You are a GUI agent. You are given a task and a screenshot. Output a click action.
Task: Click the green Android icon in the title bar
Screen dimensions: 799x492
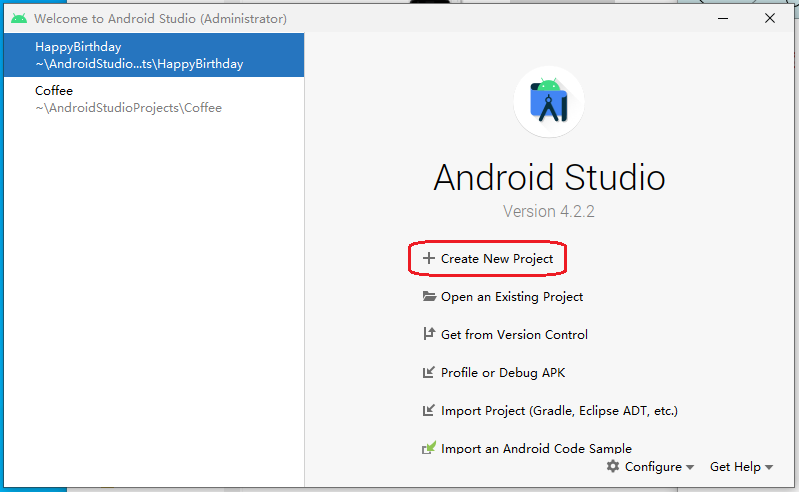19,18
